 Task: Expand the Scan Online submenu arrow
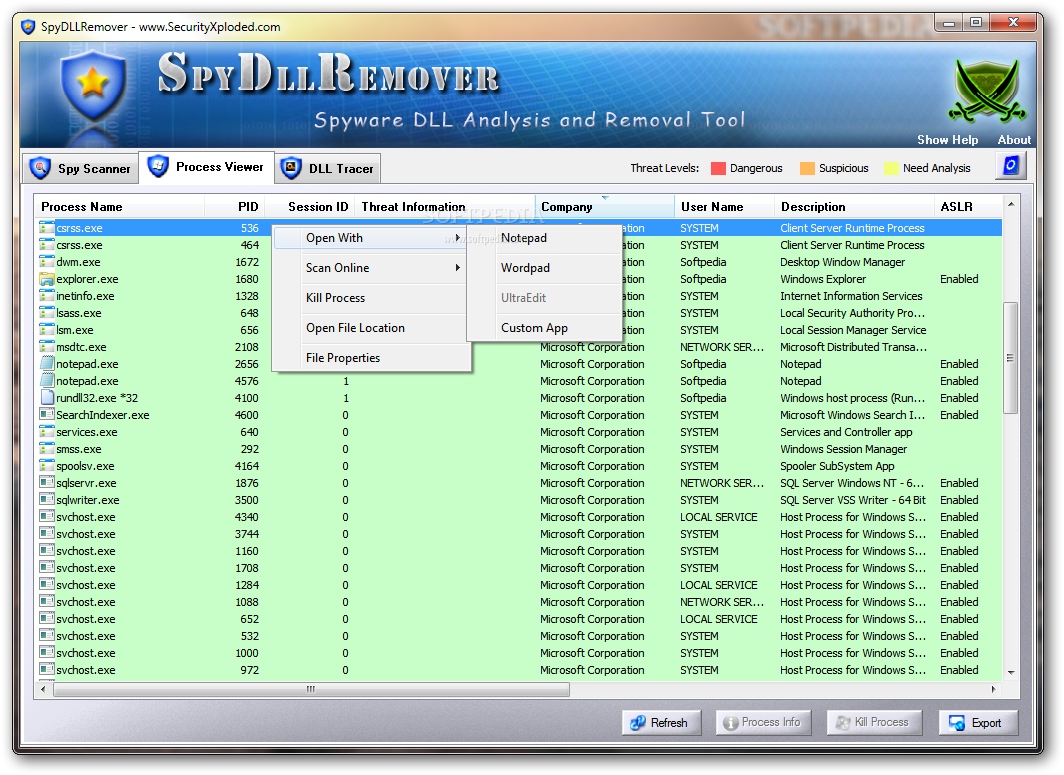point(458,267)
